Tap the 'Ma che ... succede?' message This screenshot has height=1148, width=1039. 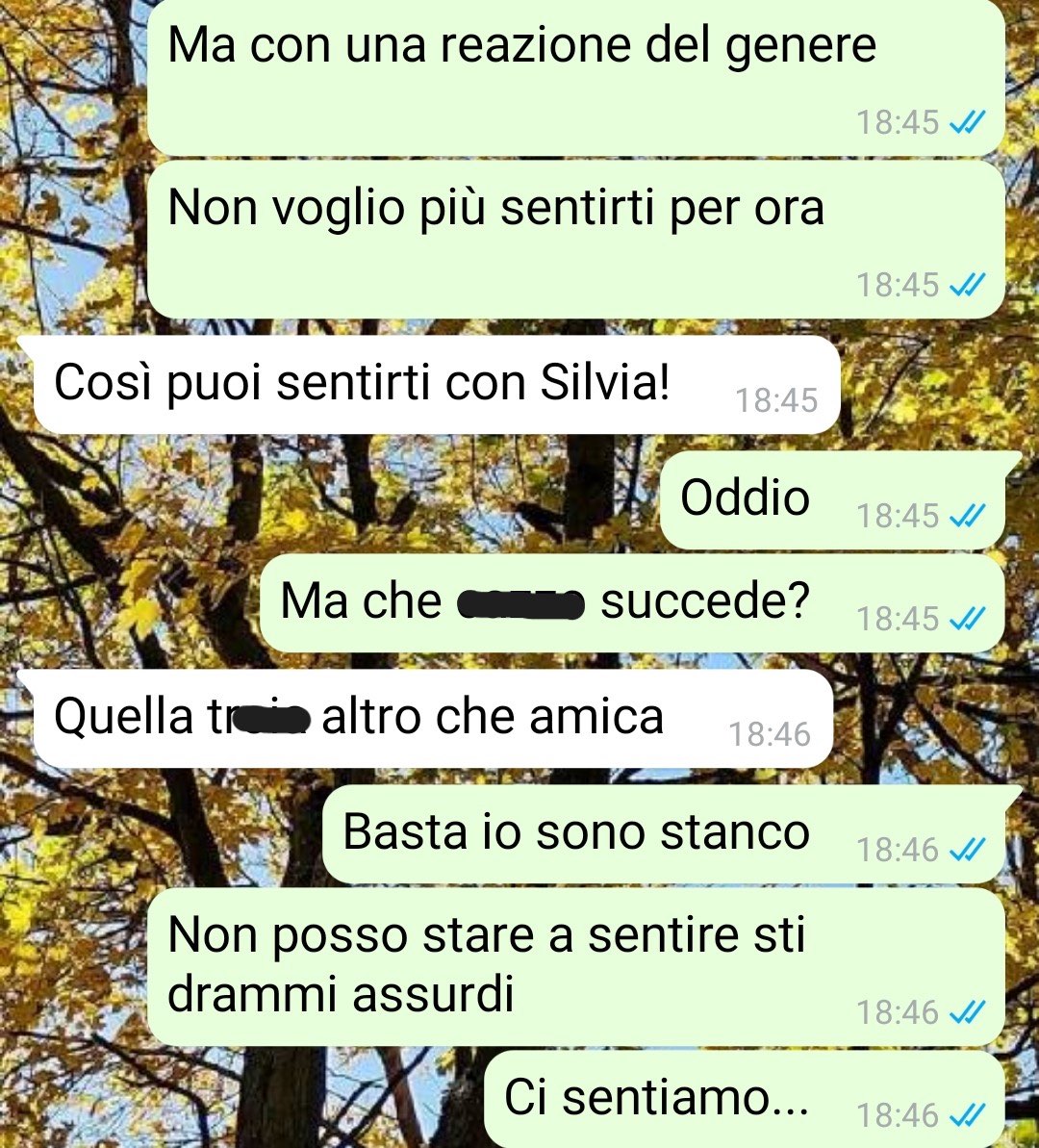click(x=633, y=603)
